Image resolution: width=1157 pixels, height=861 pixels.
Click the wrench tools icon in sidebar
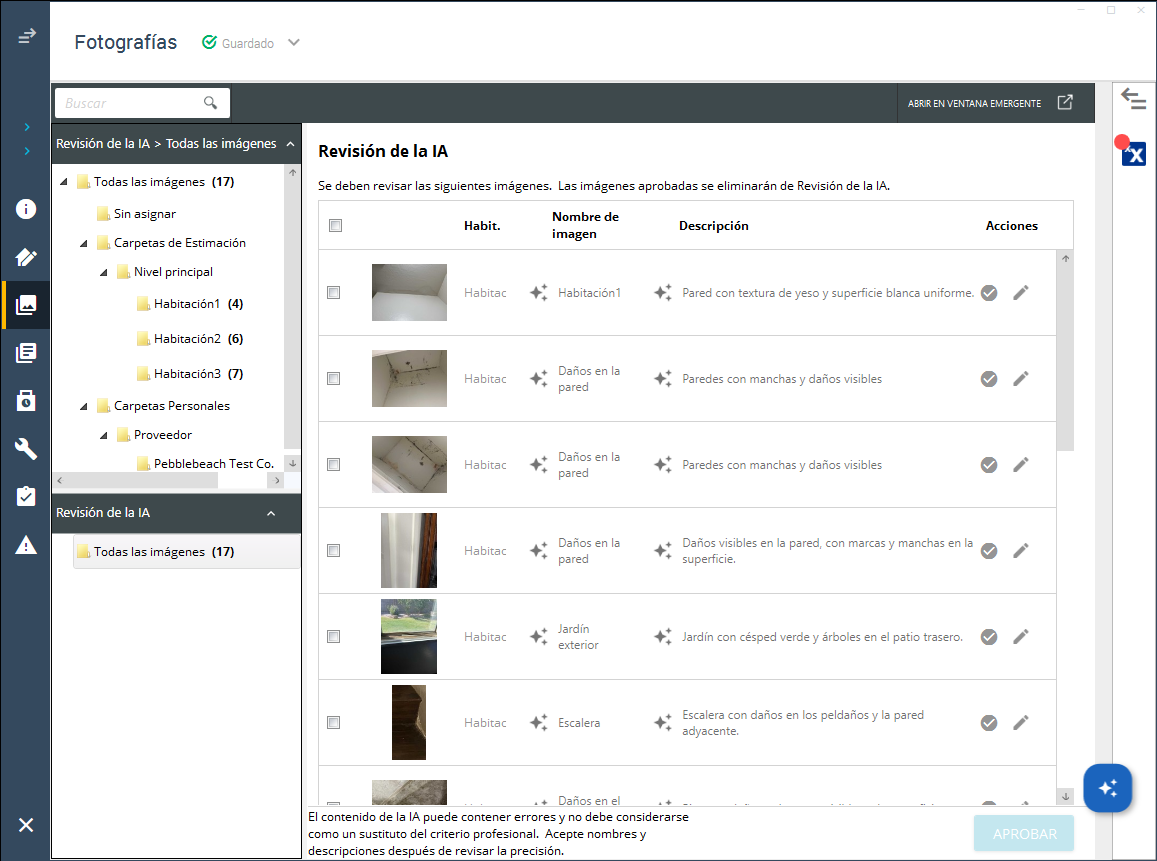click(26, 449)
